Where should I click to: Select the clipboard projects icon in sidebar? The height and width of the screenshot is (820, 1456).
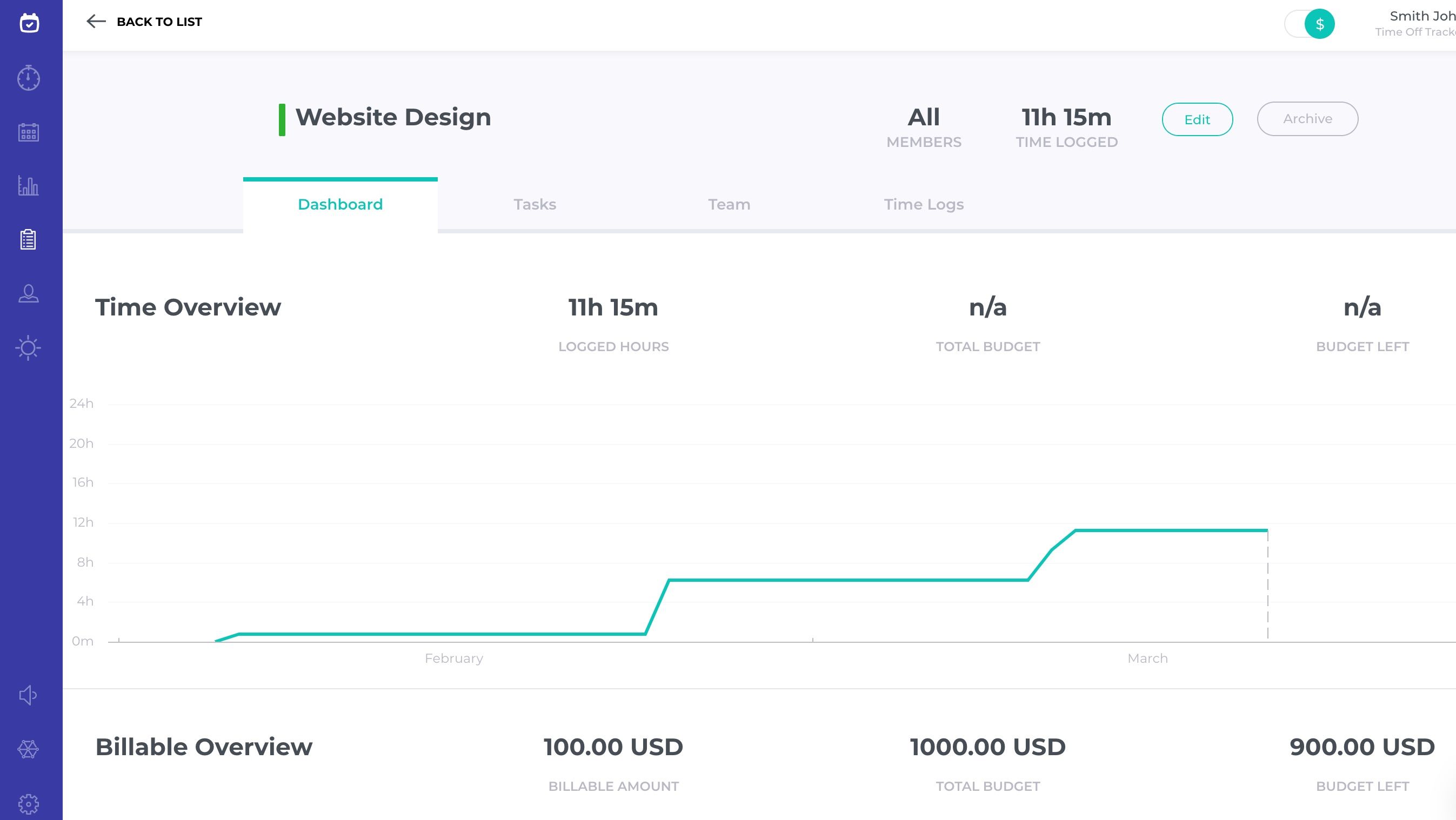[x=28, y=239]
